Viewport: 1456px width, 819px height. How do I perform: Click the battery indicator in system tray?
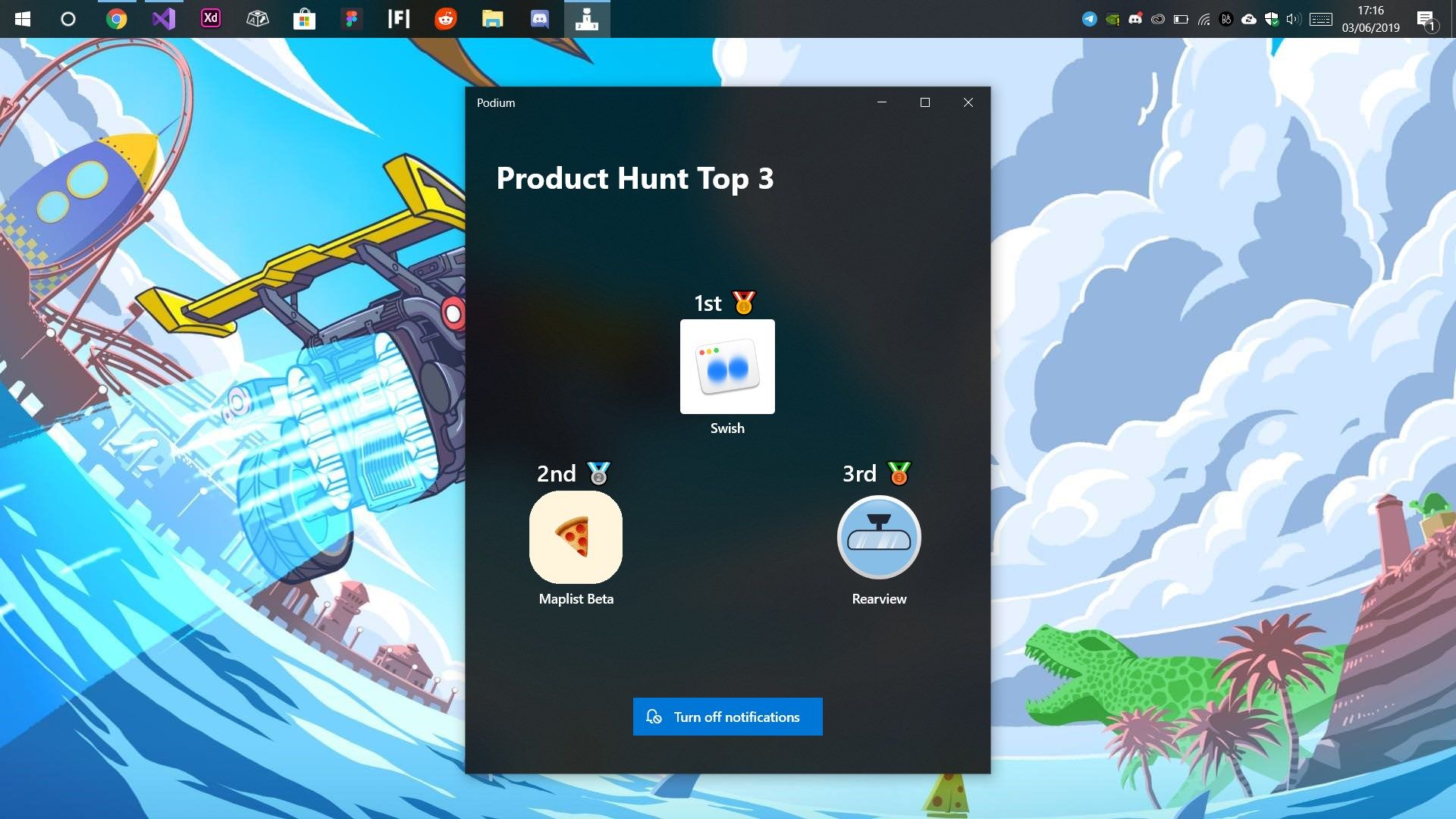pyautogui.click(x=1181, y=18)
